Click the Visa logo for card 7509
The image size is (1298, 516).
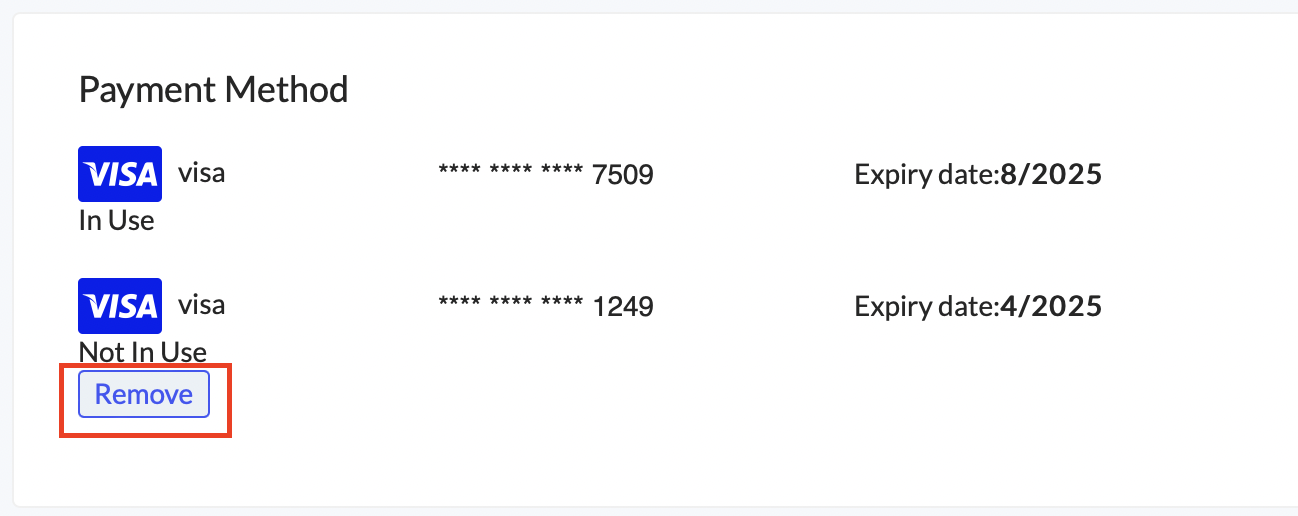pos(120,175)
